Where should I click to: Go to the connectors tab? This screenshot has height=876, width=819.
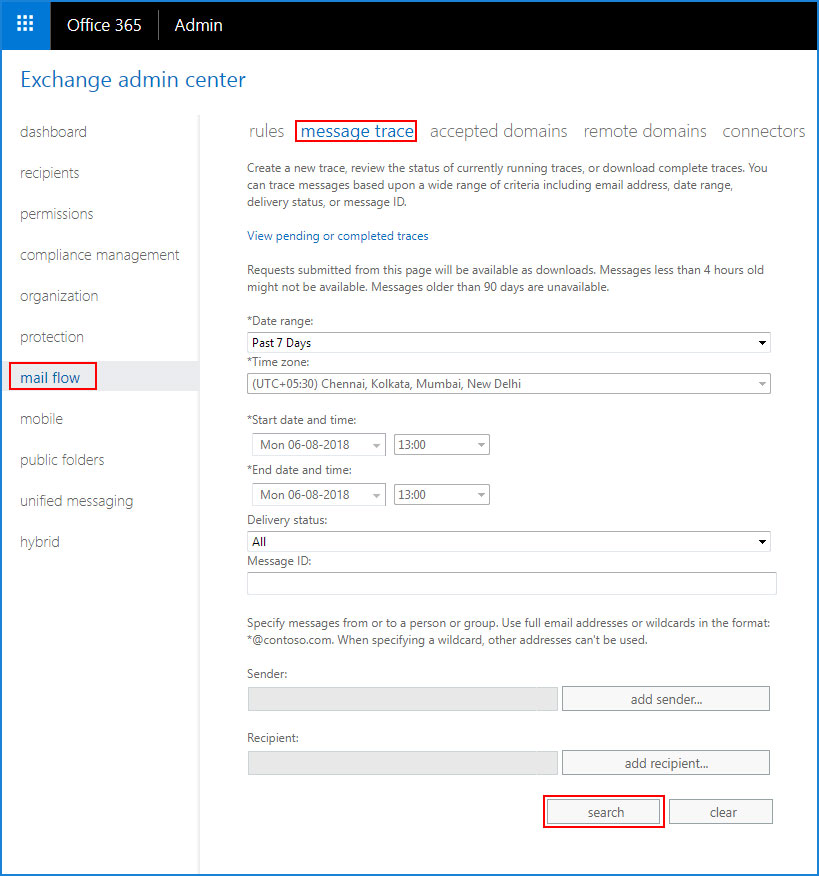tap(764, 131)
